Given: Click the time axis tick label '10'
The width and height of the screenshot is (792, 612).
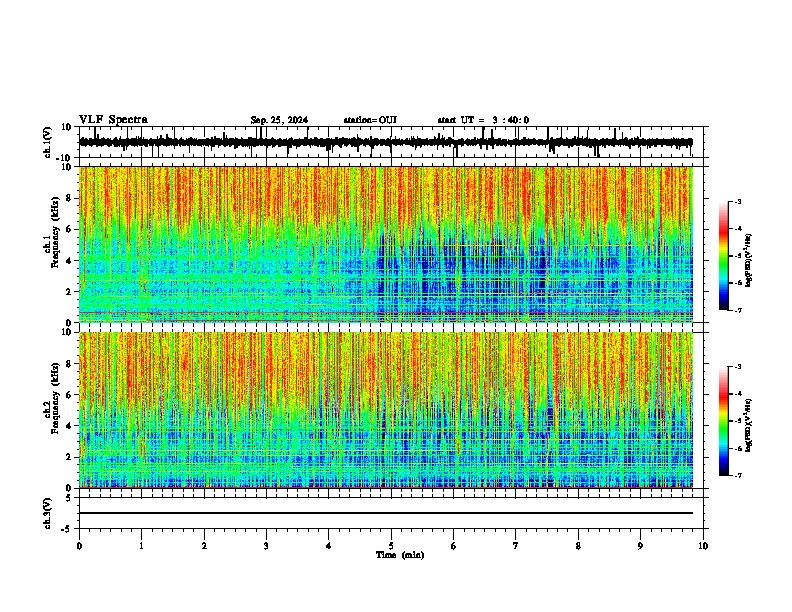Looking at the screenshot, I should [x=703, y=546].
